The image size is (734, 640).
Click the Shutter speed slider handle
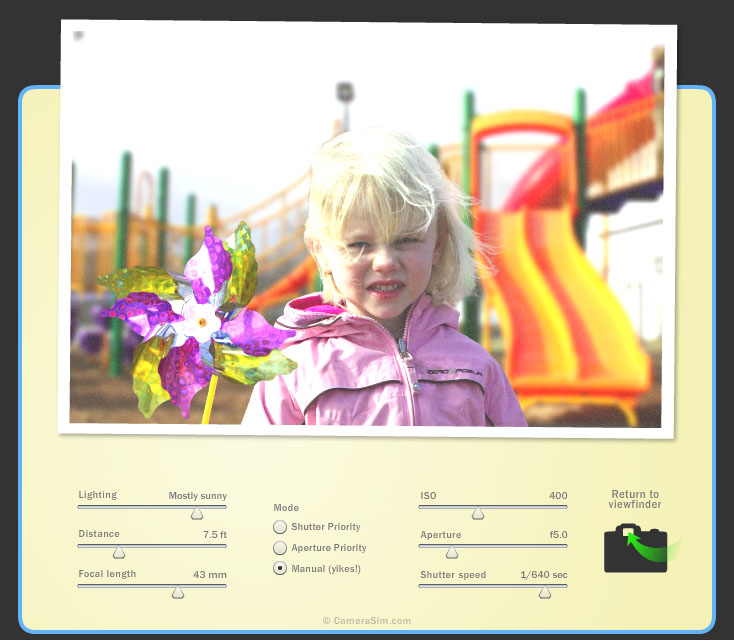[x=544, y=592]
